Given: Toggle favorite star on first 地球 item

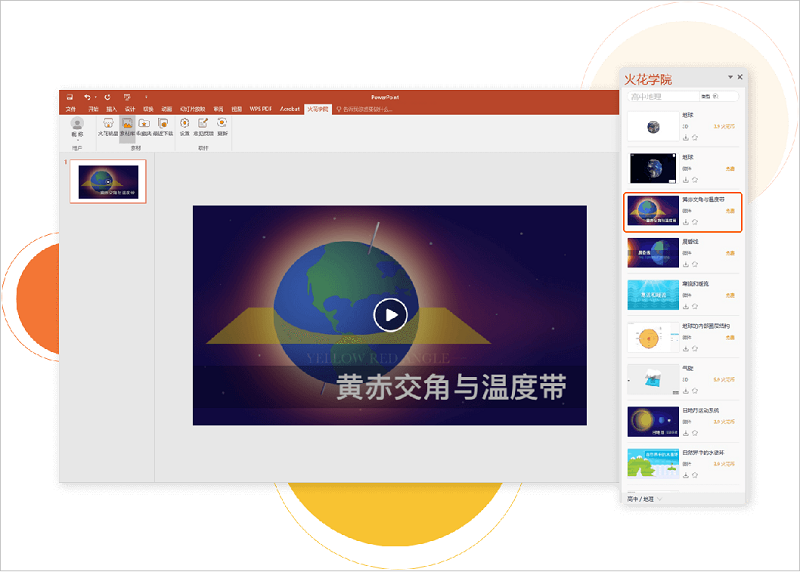Looking at the screenshot, I should tap(695, 138).
